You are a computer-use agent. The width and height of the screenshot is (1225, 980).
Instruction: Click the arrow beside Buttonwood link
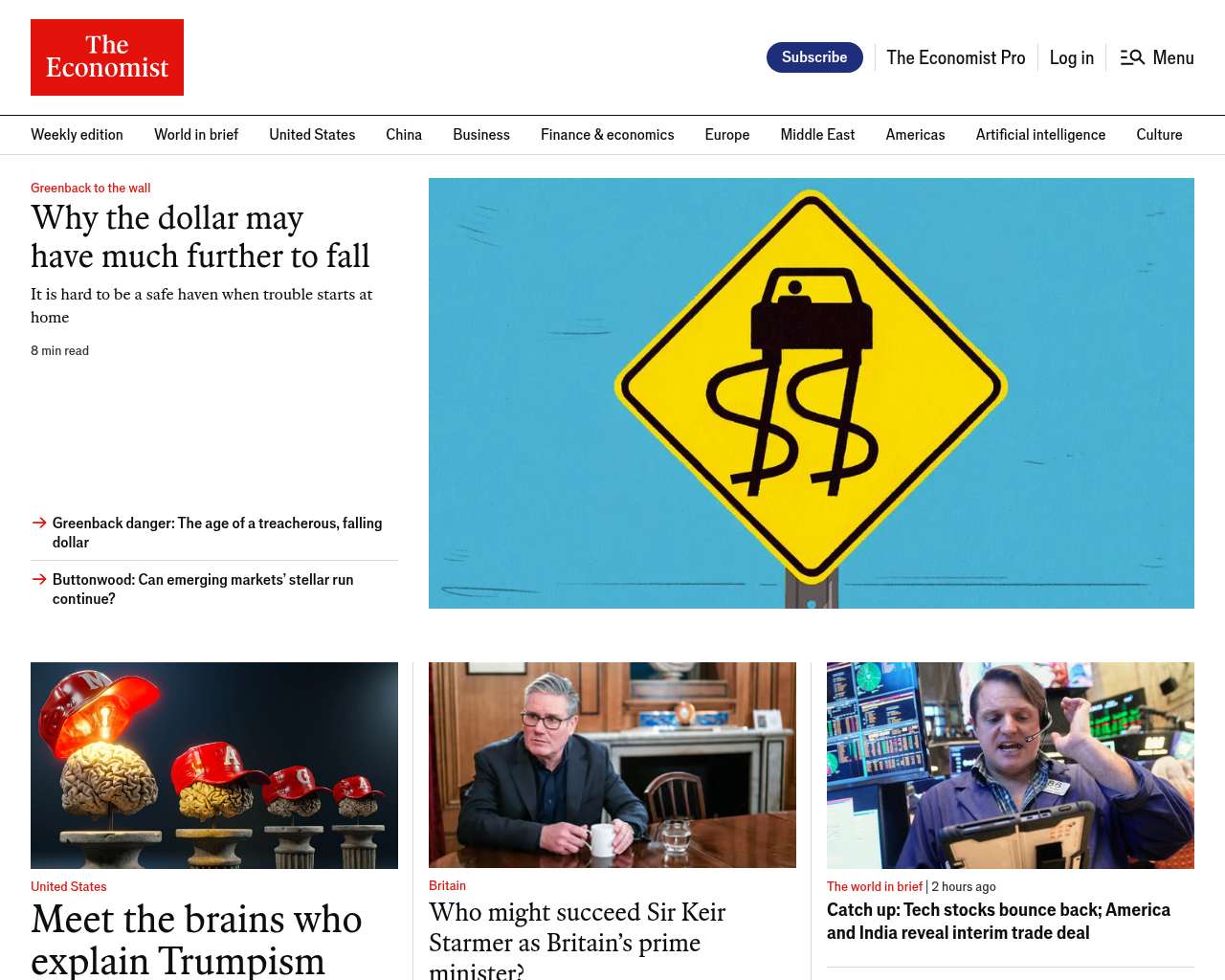(x=39, y=579)
